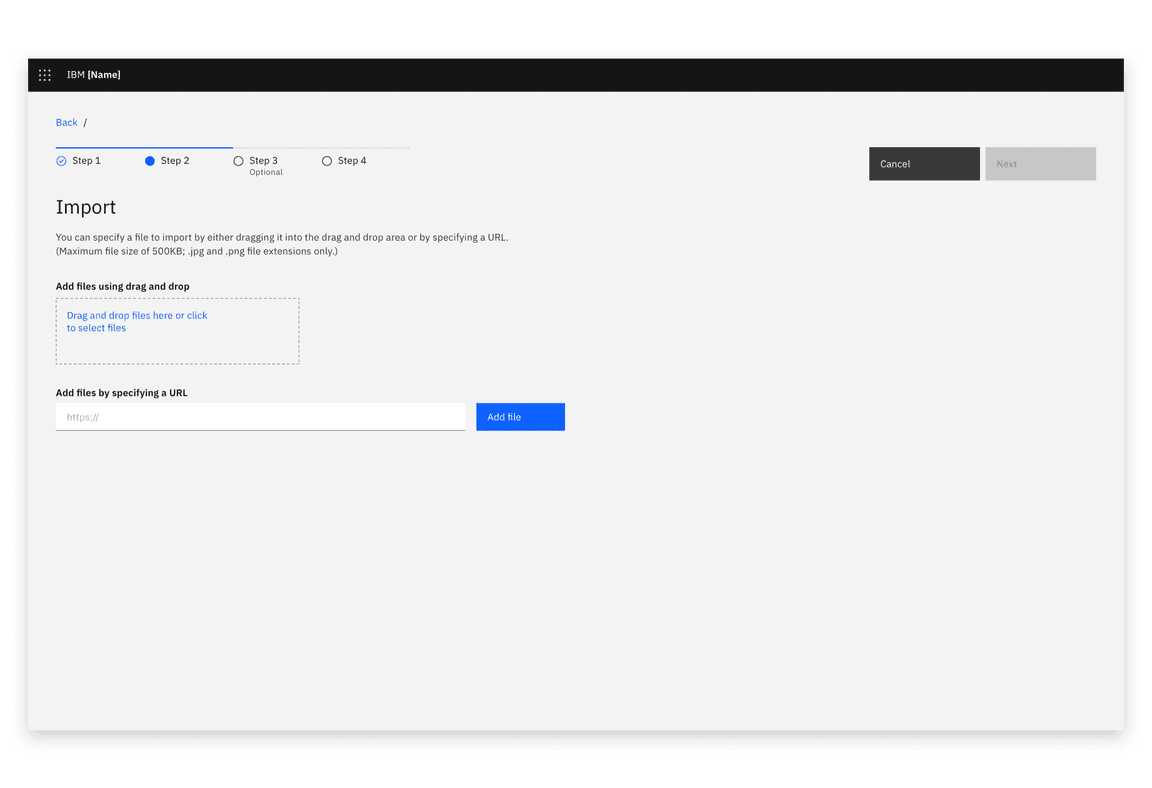Click the blue Add file button
The width and height of the screenshot is (1152, 788).
[x=520, y=416]
